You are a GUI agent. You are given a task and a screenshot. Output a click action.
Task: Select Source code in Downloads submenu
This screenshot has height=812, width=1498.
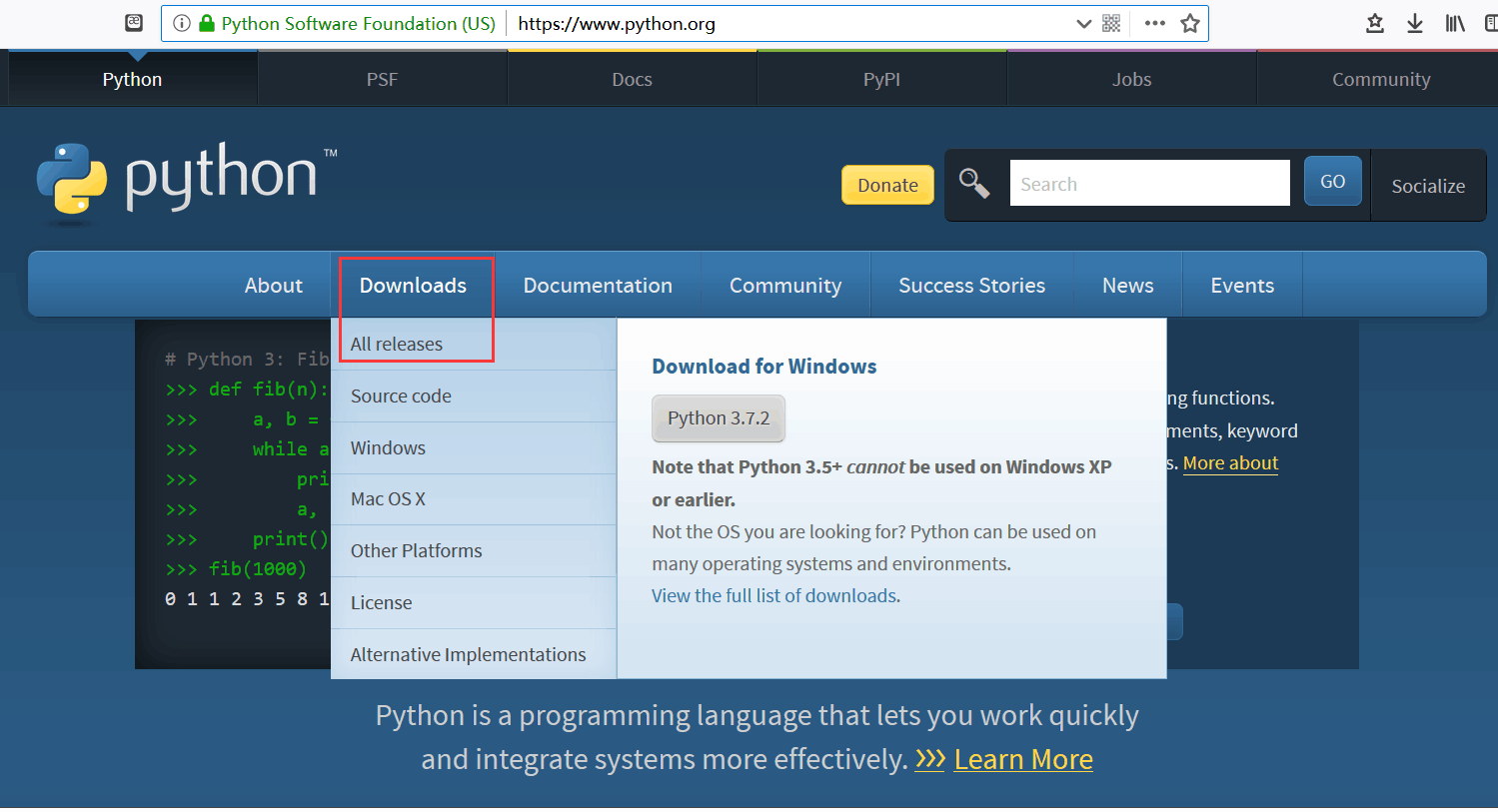coord(474,396)
